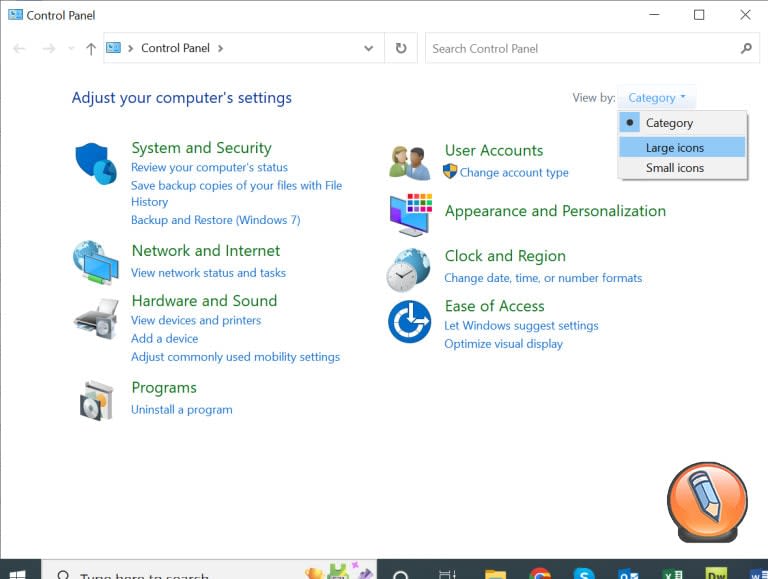Select the Category view radio option
768x579 pixels.
pyautogui.click(x=683, y=122)
